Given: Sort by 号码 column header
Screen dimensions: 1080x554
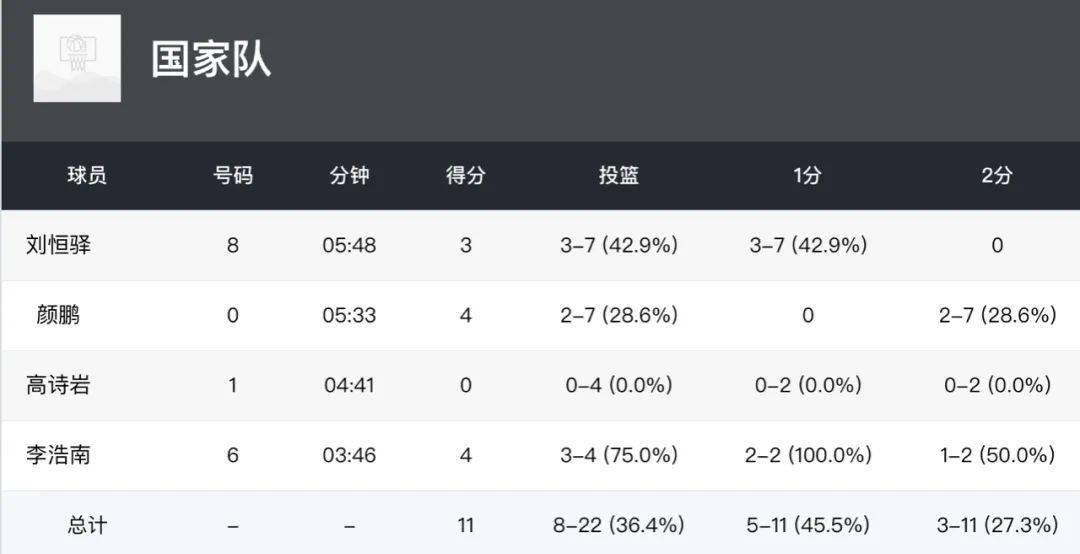Looking at the screenshot, I should click(x=233, y=176).
